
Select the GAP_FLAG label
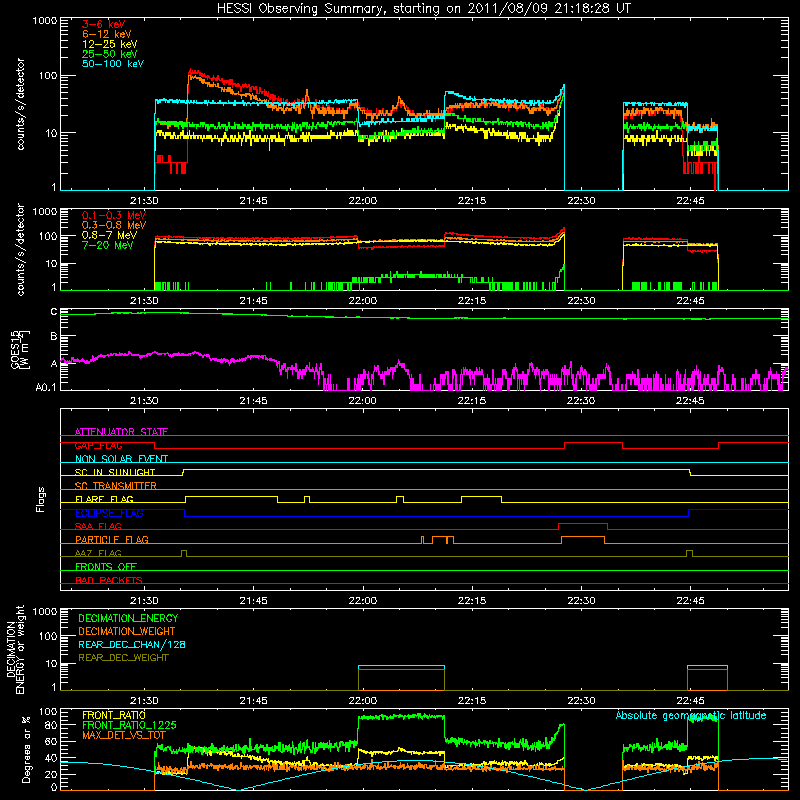click(98, 445)
